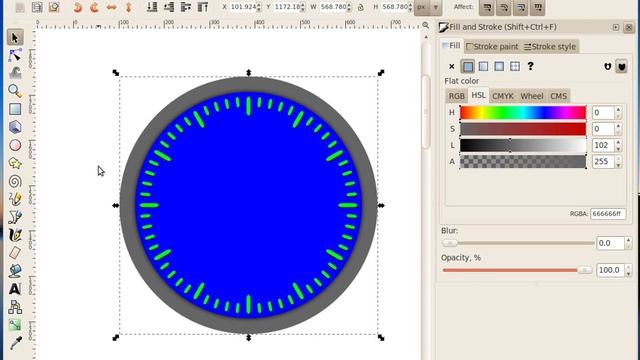Click X position stepper arrows
This screenshot has height=360, width=640.
(259, 7)
